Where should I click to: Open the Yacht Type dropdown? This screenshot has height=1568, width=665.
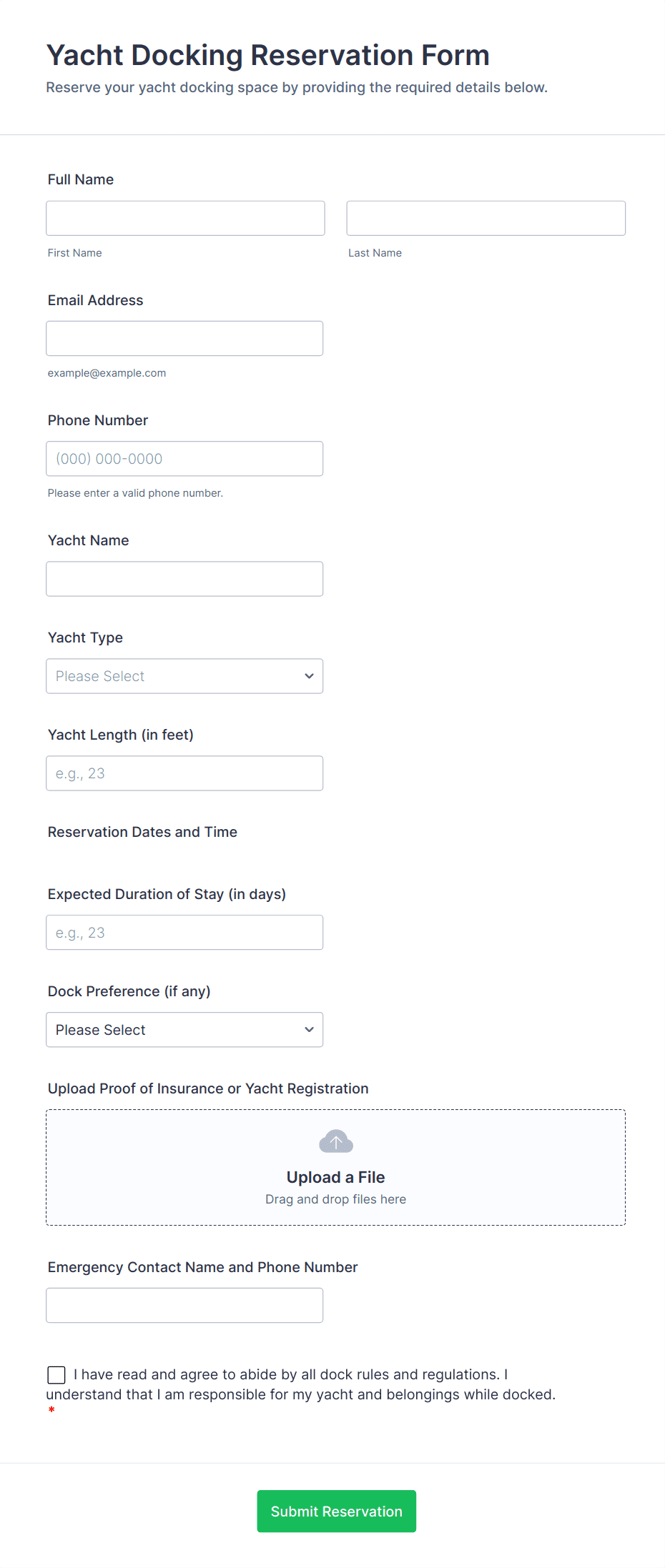pyautogui.click(x=184, y=676)
